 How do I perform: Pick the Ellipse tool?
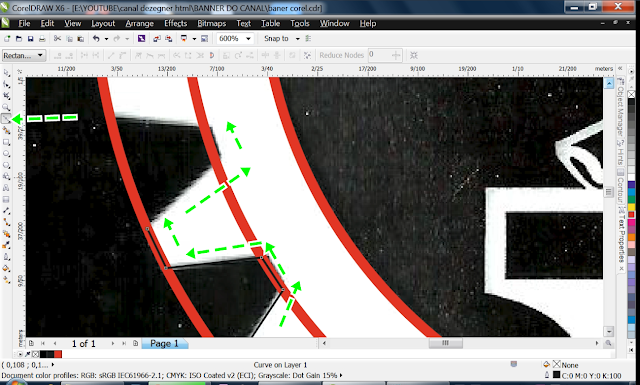(6, 154)
